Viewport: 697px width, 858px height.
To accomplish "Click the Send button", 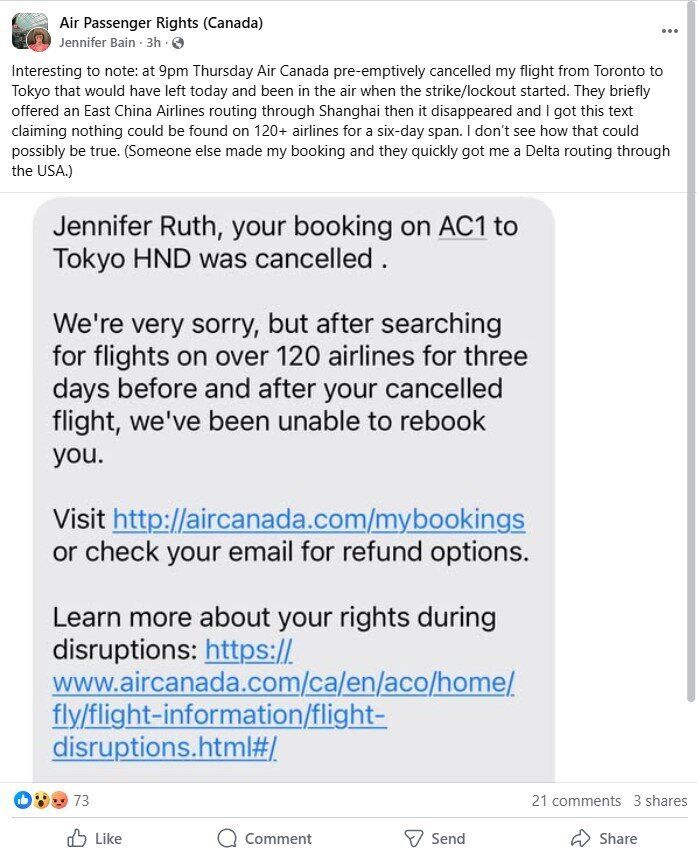I will tap(436, 838).
